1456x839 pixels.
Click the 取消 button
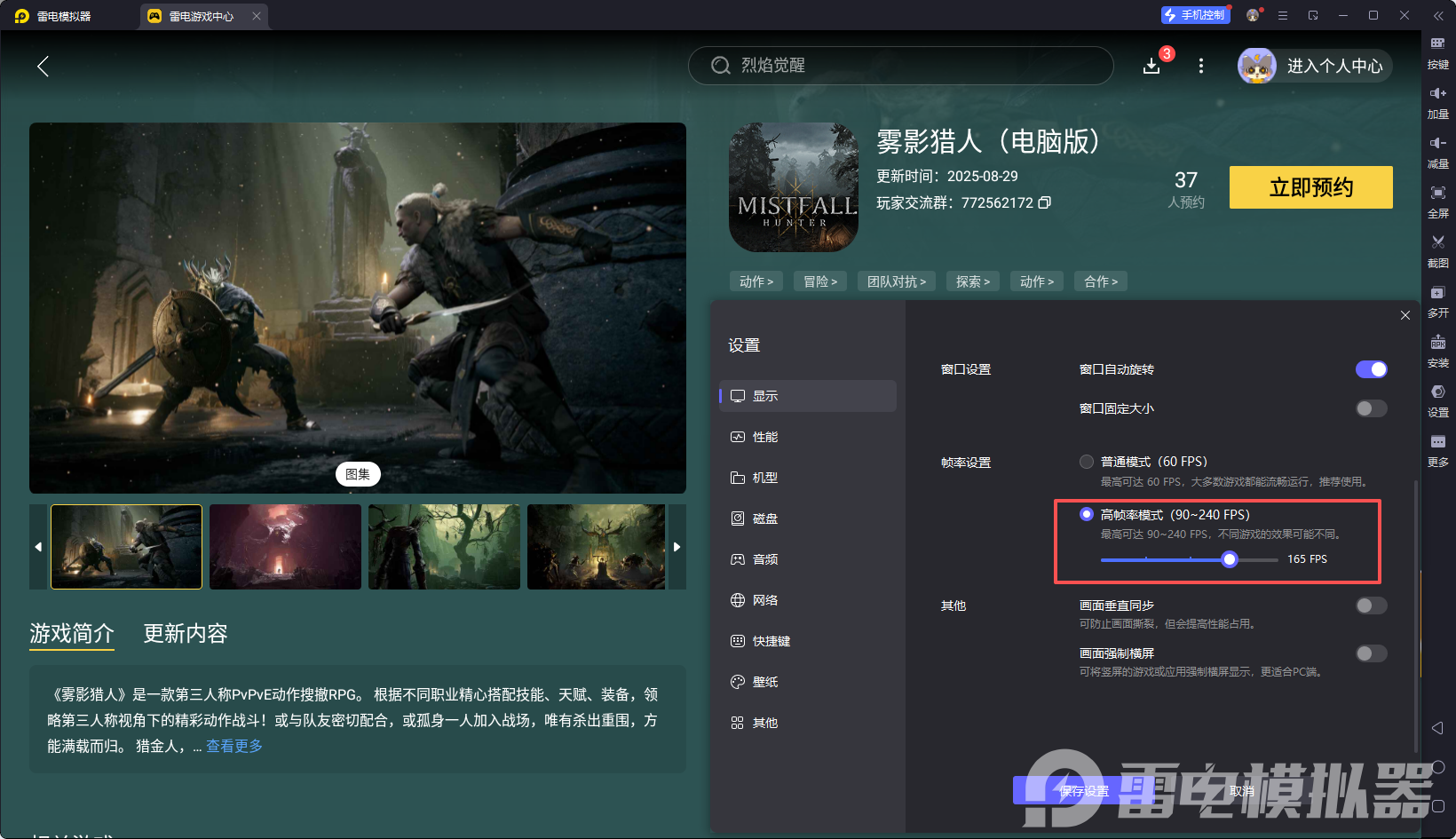point(1242,790)
